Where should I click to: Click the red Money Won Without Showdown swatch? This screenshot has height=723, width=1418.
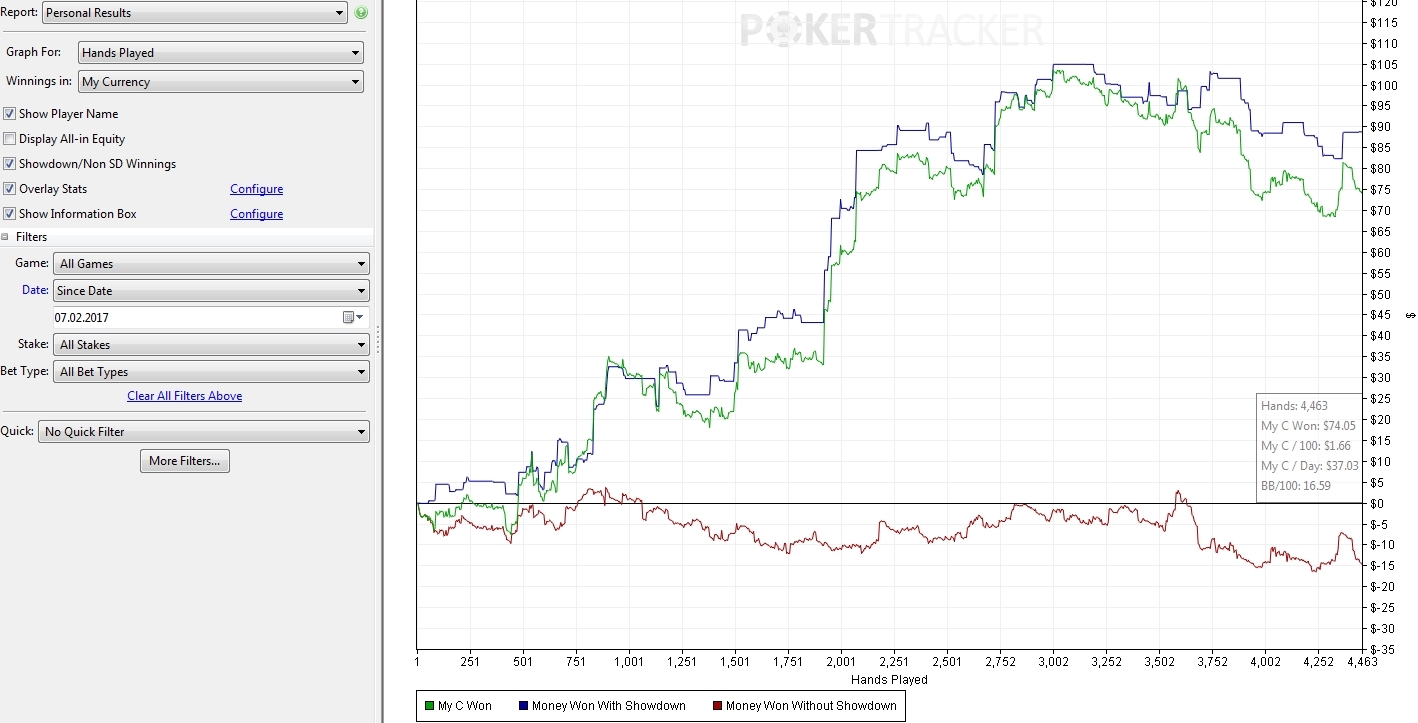(716, 706)
